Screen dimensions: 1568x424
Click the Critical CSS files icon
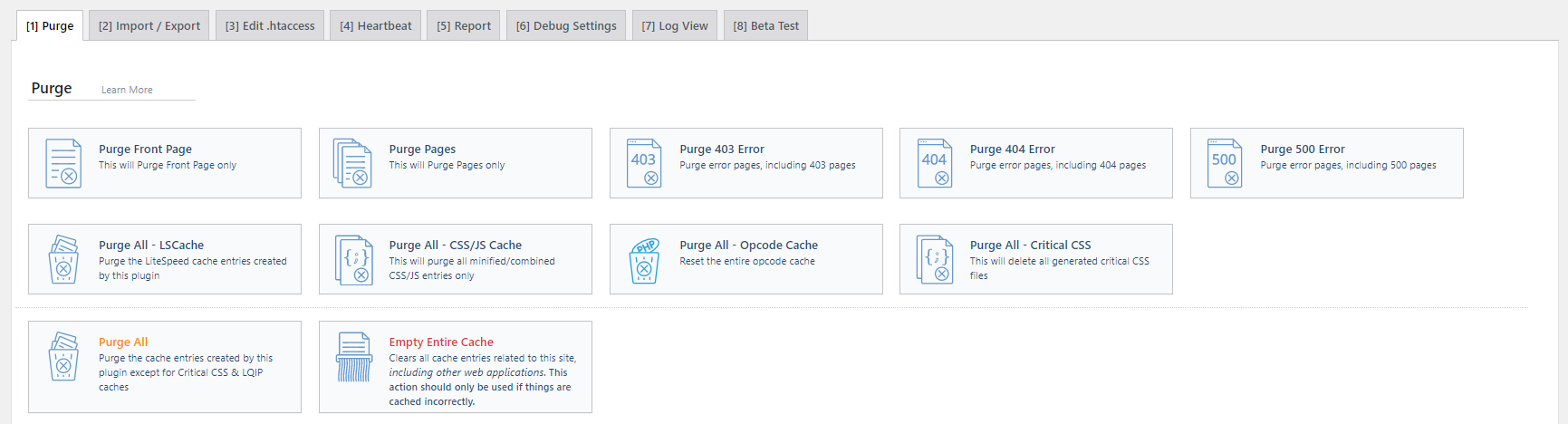click(934, 260)
